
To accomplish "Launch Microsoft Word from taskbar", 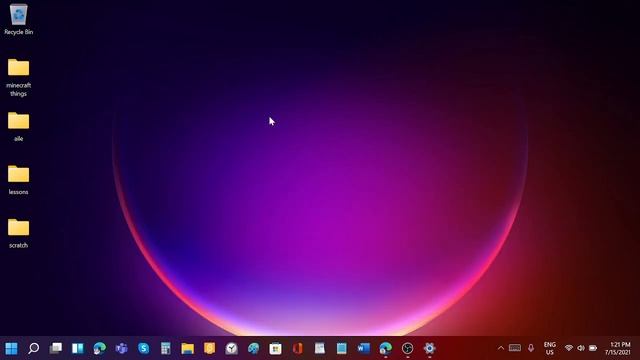I will 364,348.
